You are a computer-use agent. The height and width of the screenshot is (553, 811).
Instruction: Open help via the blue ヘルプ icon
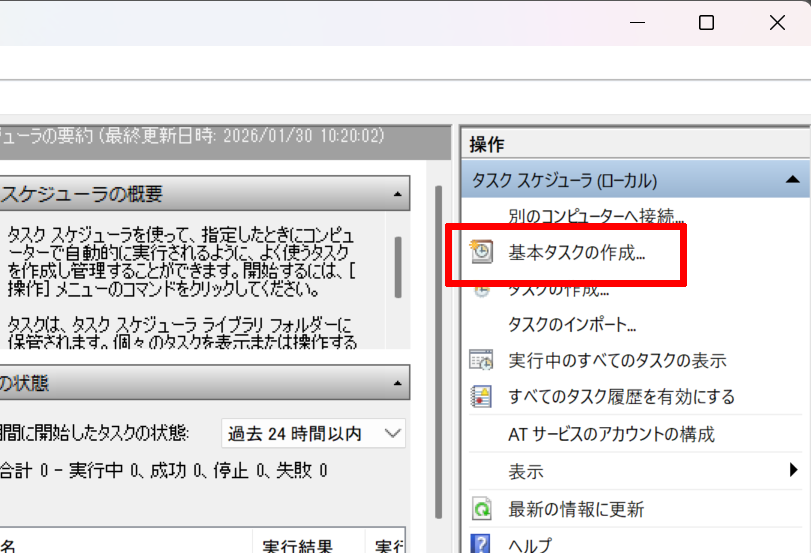pyautogui.click(x=481, y=543)
